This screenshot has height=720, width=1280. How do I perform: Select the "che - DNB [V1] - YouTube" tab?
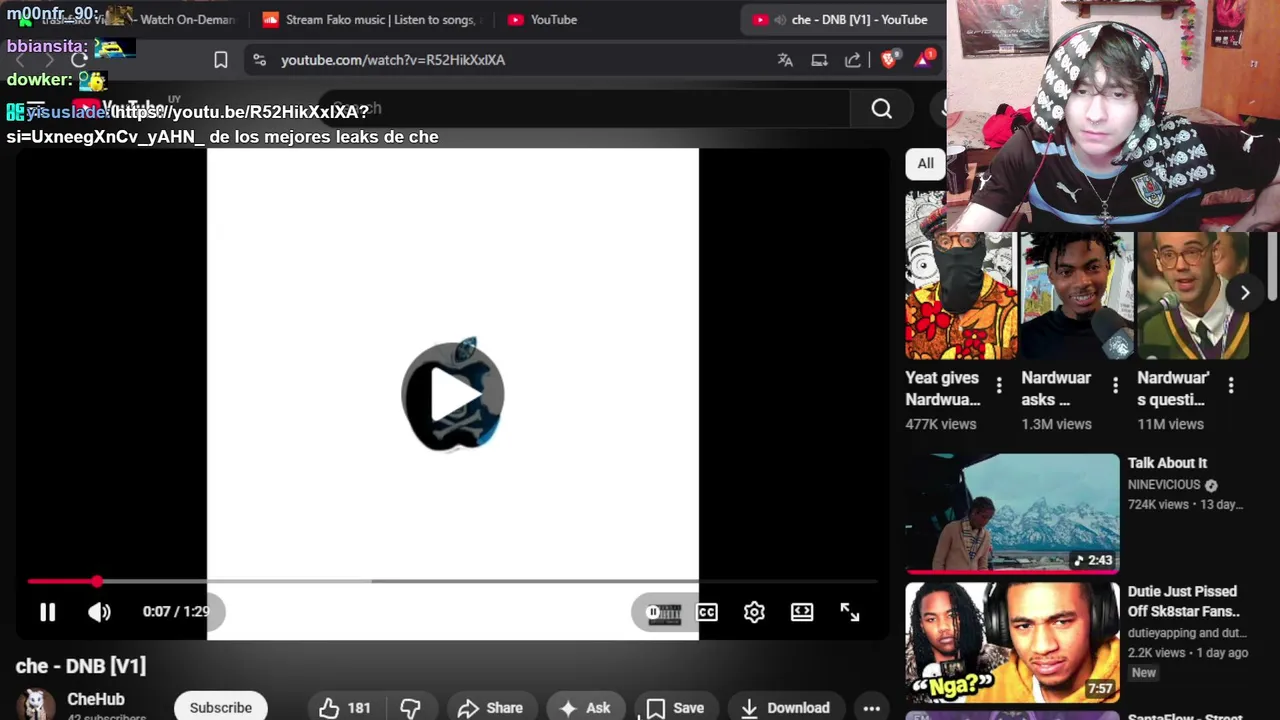845,20
